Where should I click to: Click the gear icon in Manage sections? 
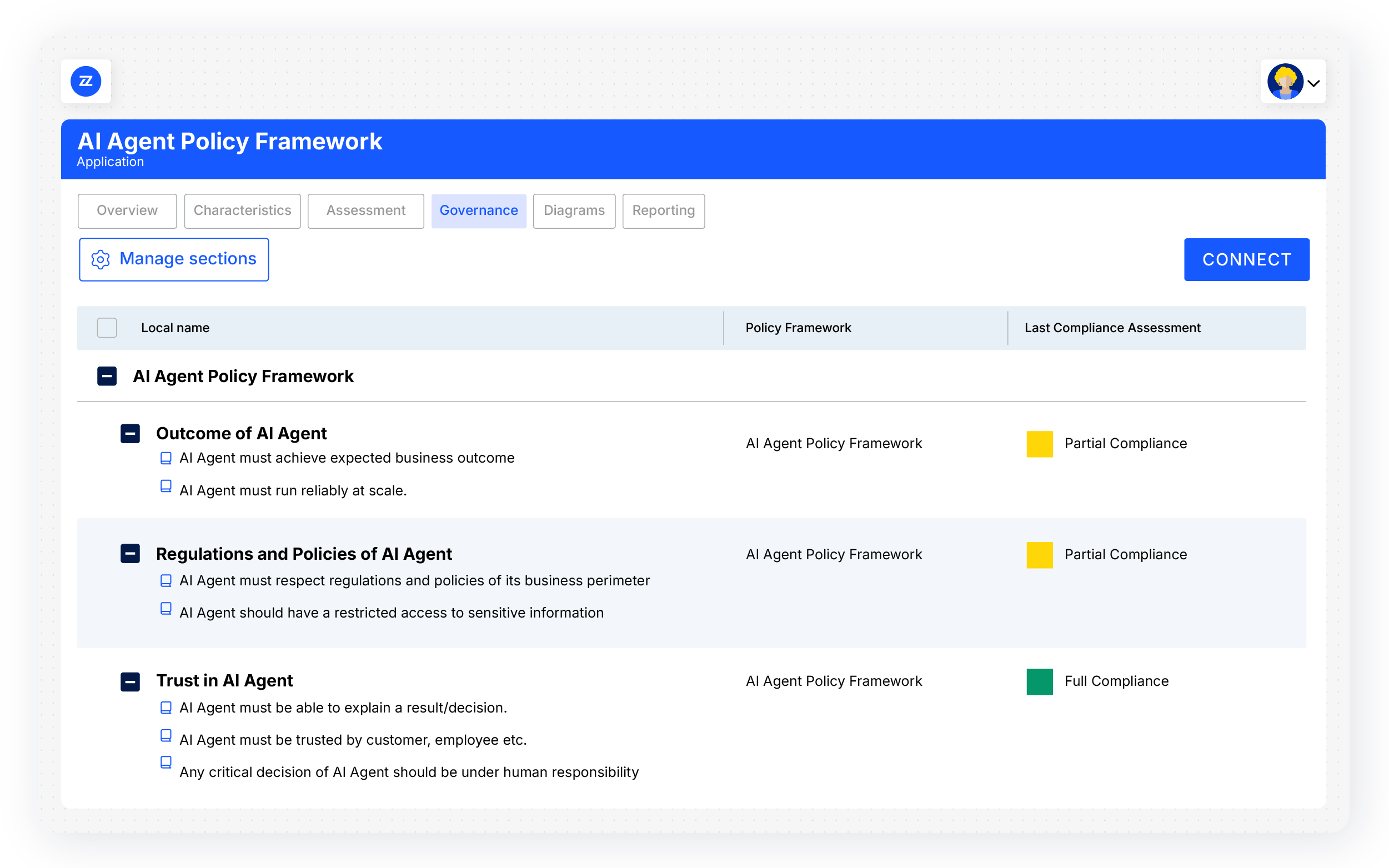tap(101, 259)
